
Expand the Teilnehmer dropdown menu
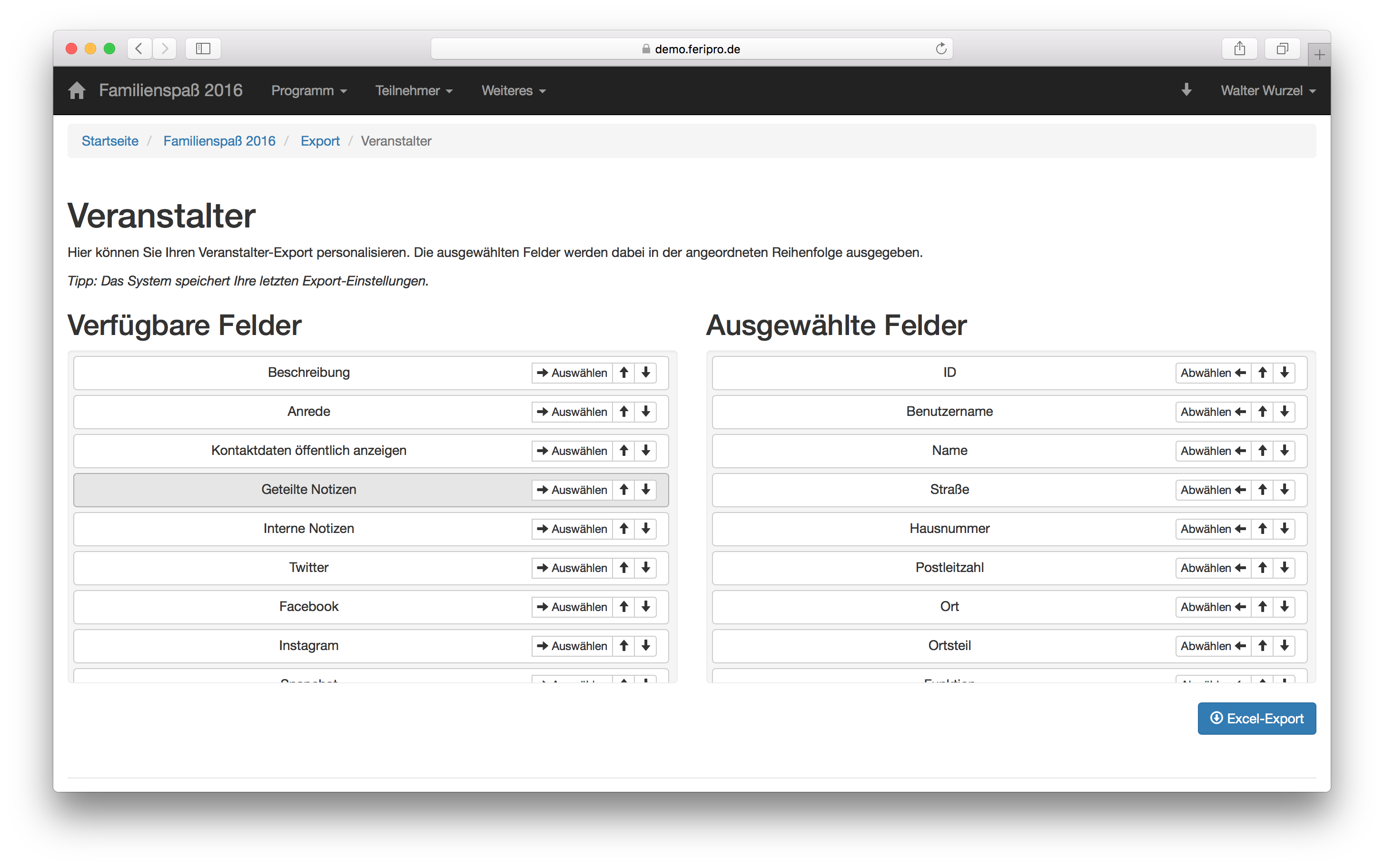pyautogui.click(x=414, y=91)
